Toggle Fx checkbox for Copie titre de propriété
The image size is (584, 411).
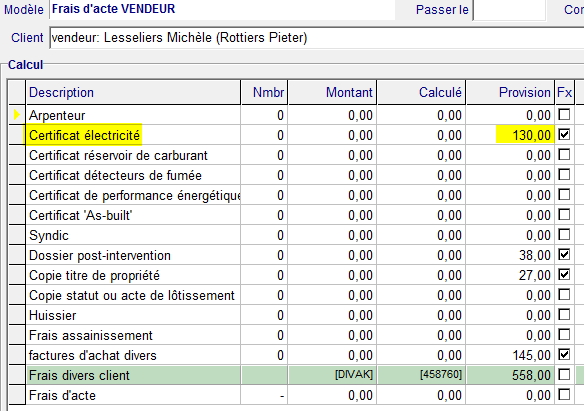pos(564,275)
